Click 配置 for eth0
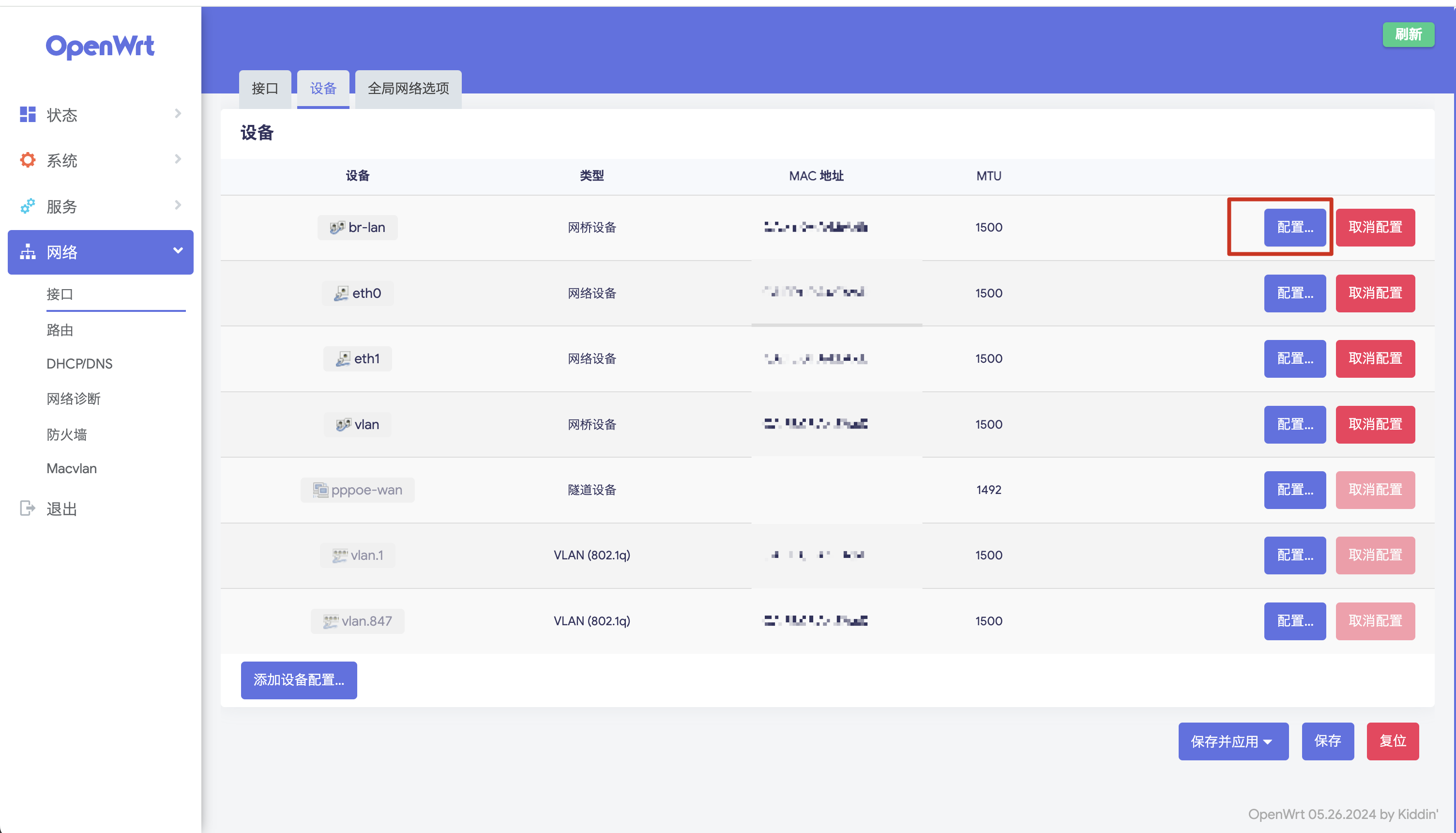 point(1295,293)
